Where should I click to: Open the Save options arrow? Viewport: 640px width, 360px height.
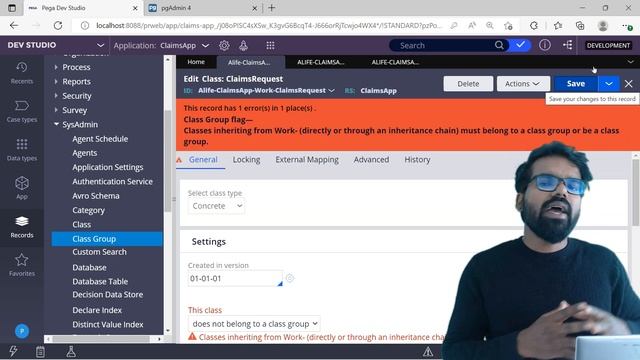tap(609, 84)
